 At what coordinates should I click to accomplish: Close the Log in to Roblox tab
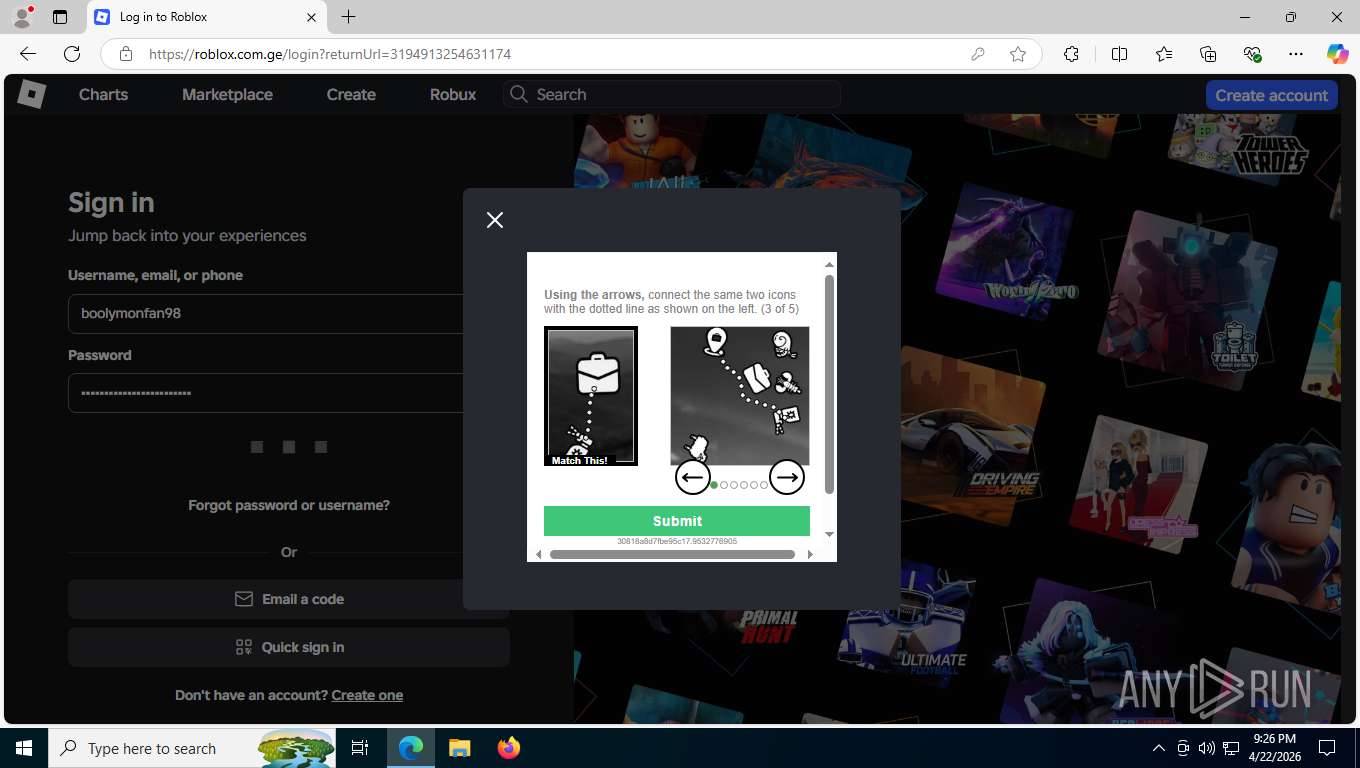tap(311, 17)
